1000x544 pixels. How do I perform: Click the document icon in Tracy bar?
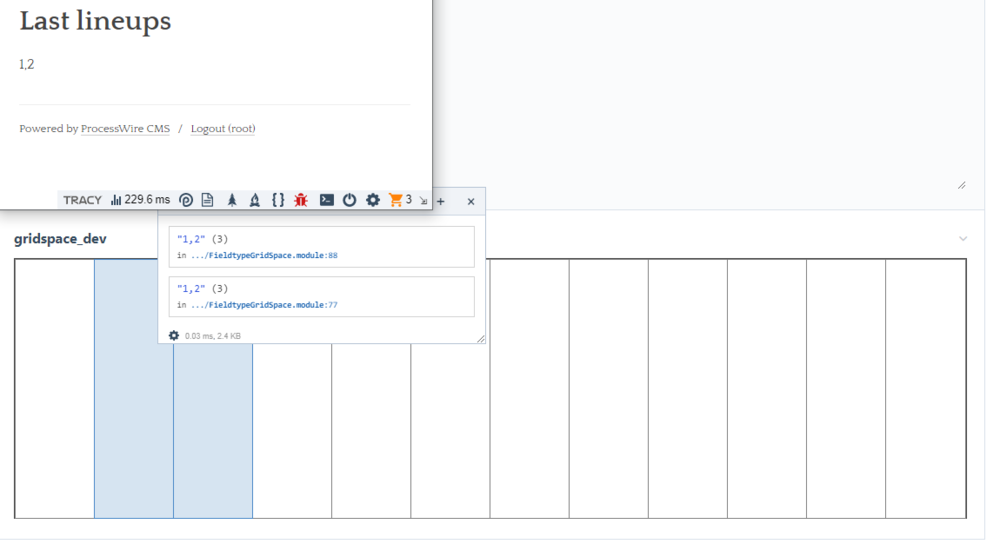coord(208,200)
